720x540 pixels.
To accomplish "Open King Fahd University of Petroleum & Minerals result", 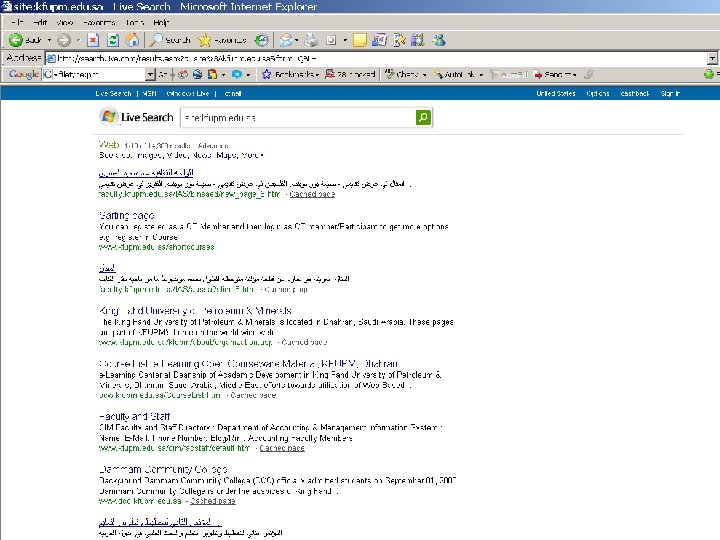I will pyautogui.click(x=195, y=311).
